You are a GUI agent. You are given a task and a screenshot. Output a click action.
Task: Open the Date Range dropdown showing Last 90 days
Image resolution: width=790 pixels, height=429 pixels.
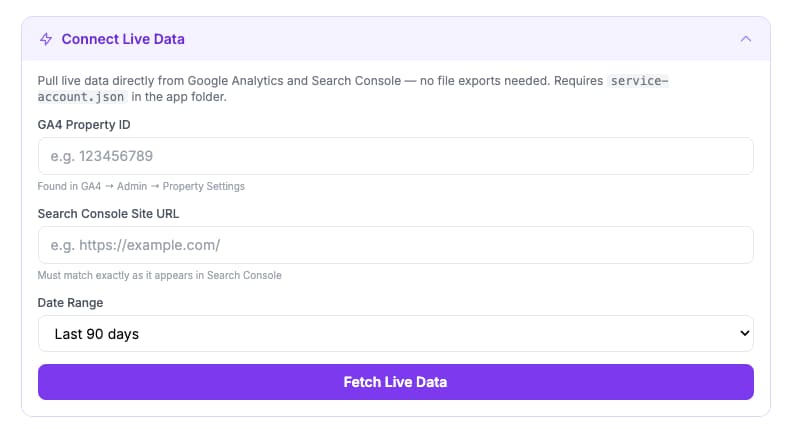click(x=396, y=334)
